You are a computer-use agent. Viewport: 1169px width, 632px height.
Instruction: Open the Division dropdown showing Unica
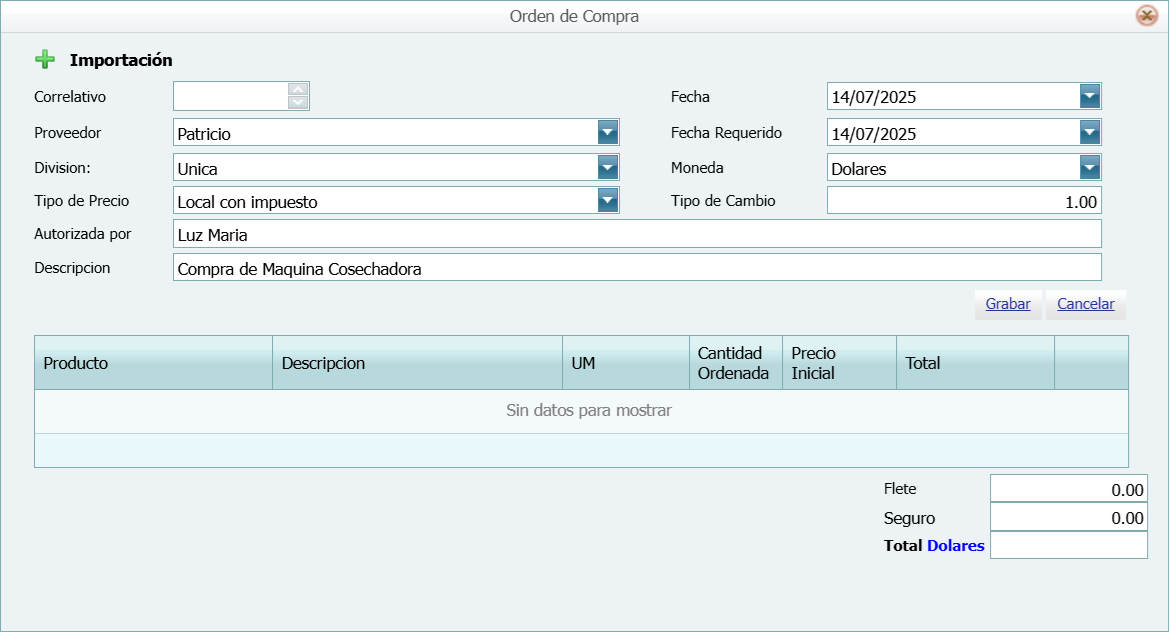click(608, 167)
